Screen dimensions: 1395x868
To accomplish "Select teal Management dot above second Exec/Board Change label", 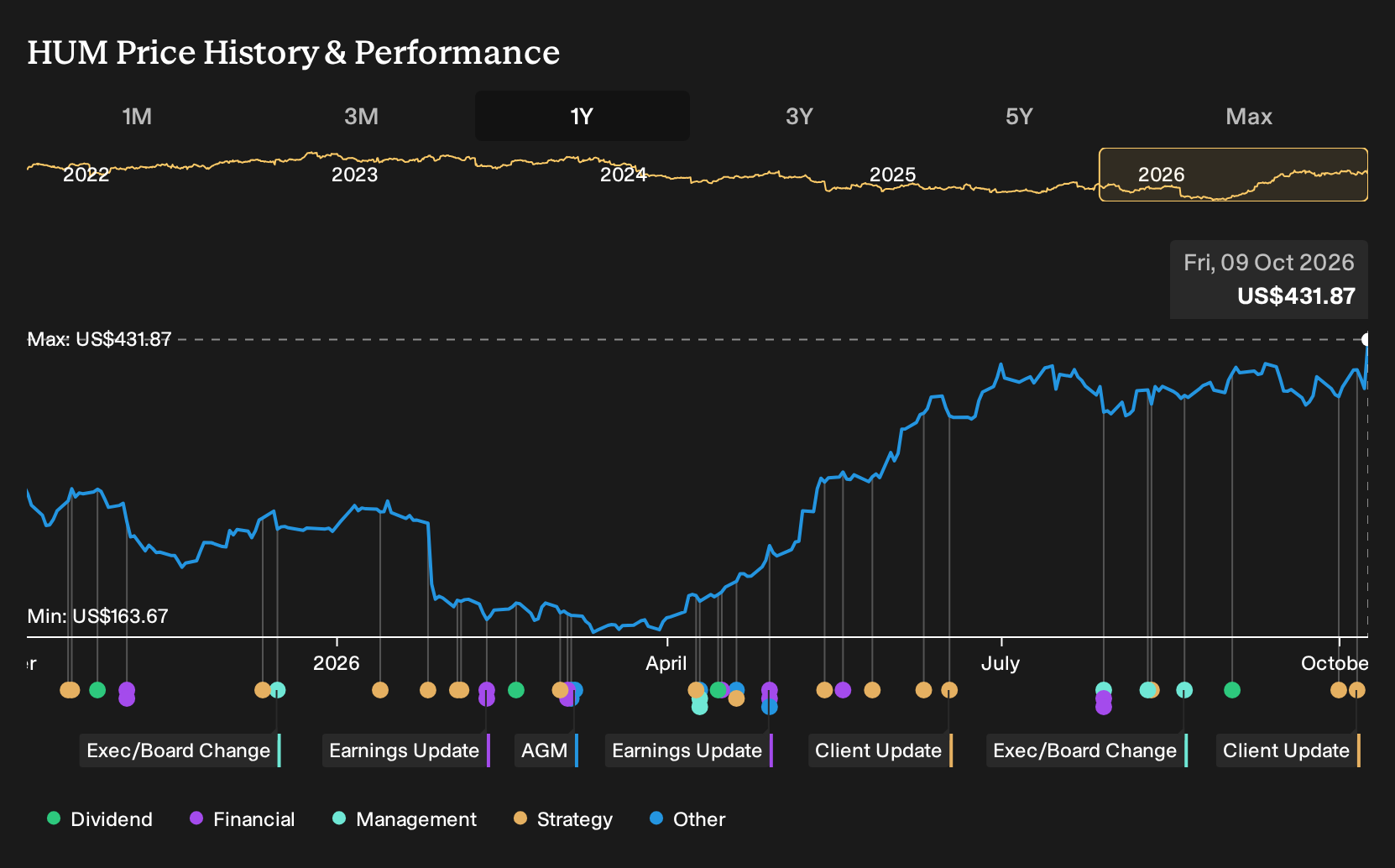I will [1184, 690].
